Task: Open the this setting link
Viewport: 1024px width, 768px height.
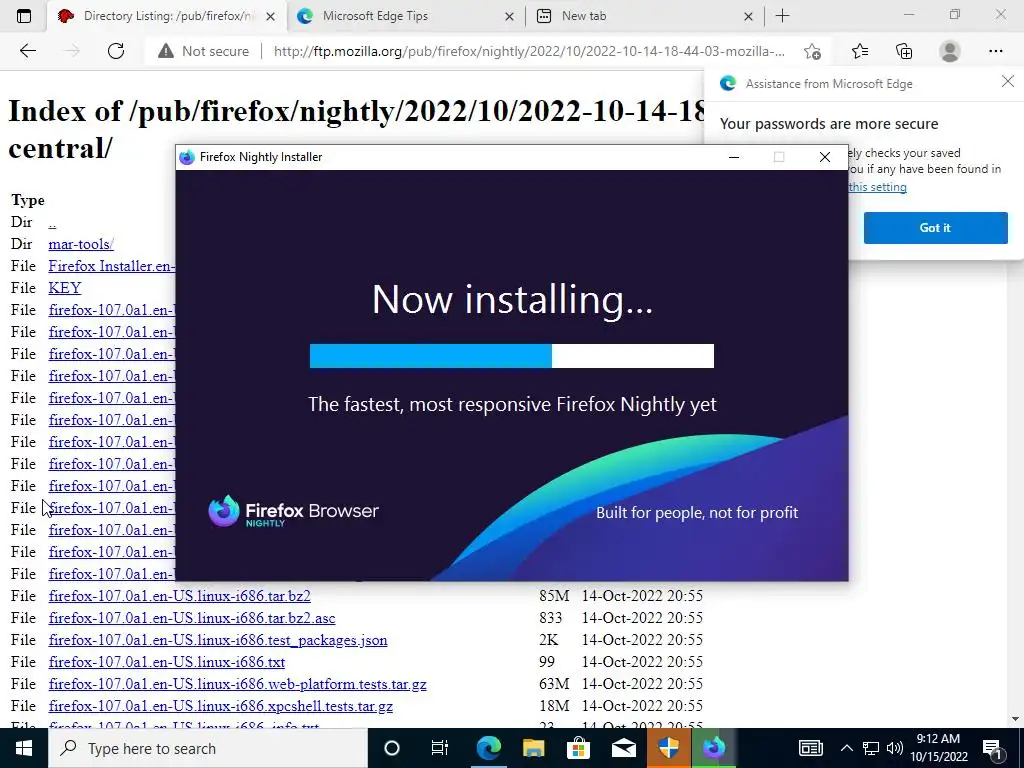Action: tap(877, 187)
